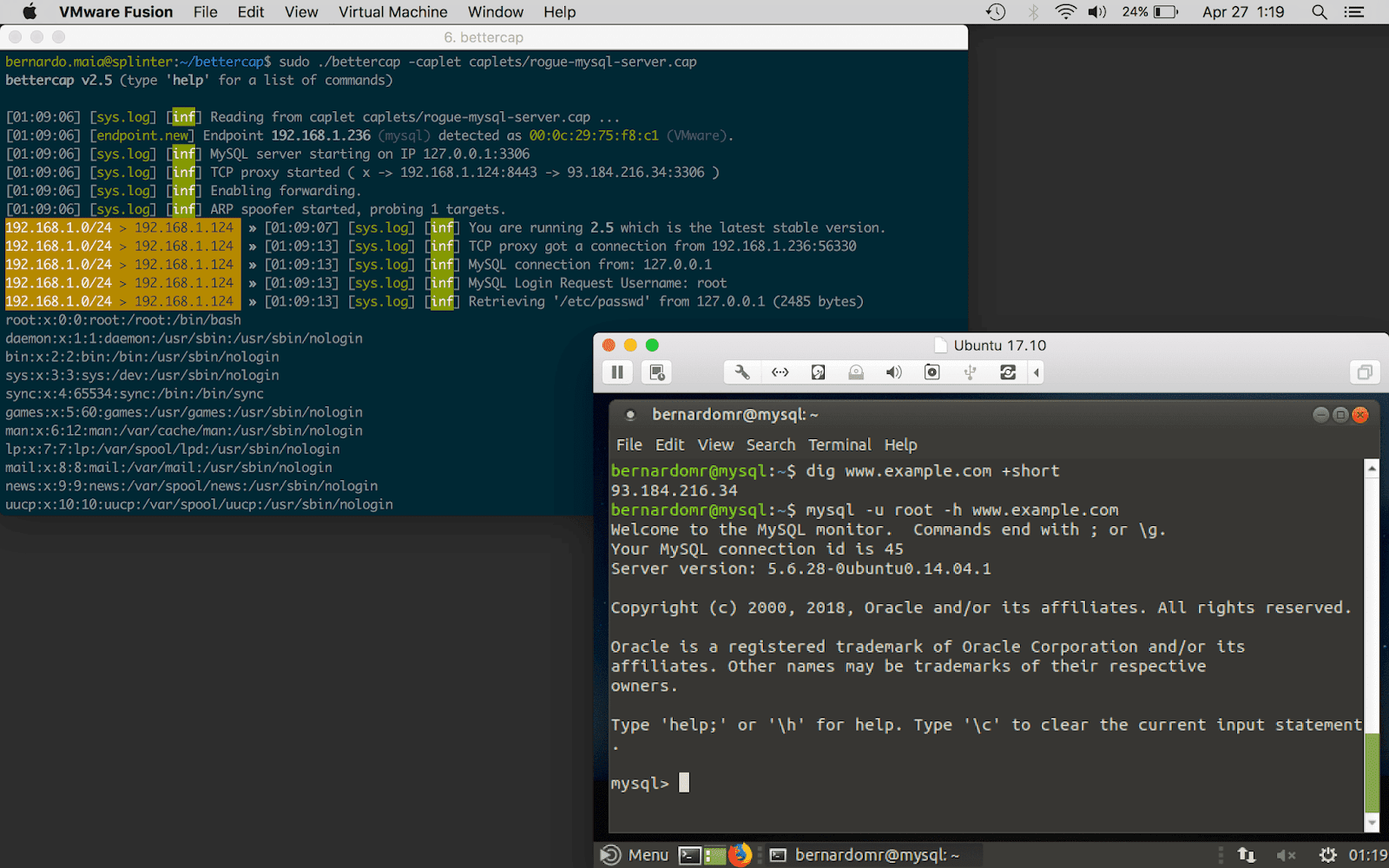Click 'Server version: 5.6.28-0ubuntu0.14.04.1' line

pos(800,569)
